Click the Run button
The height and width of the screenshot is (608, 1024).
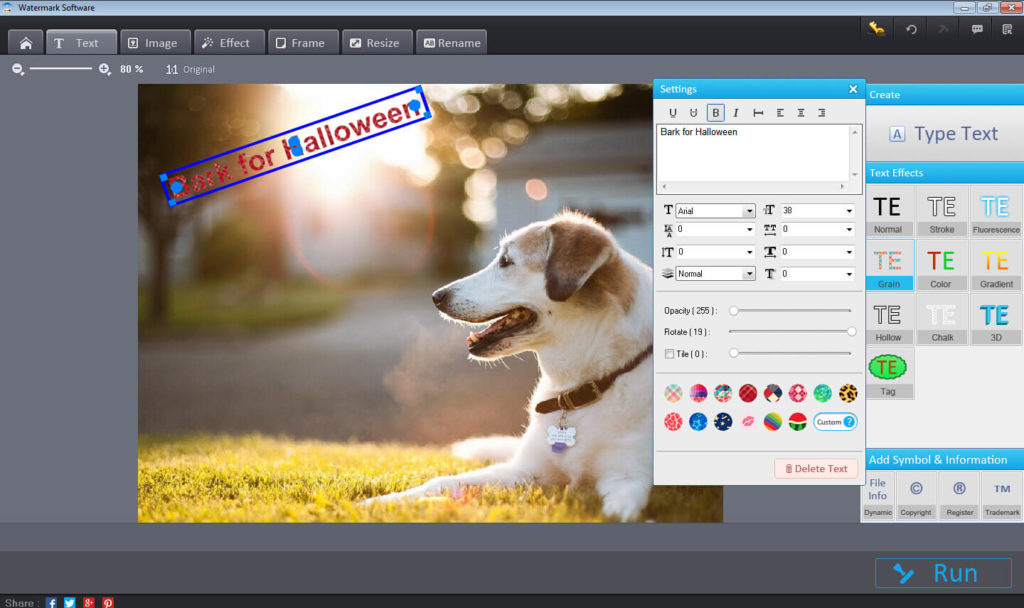(942, 573)
